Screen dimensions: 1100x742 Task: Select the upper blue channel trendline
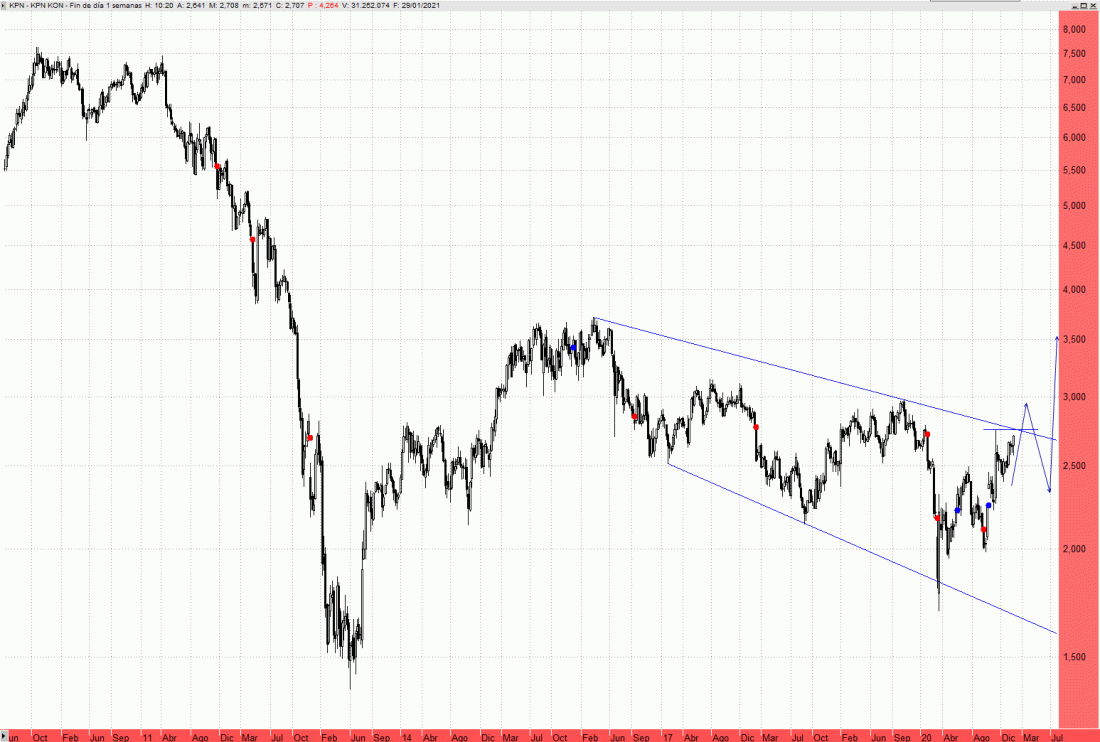[800, 371]
